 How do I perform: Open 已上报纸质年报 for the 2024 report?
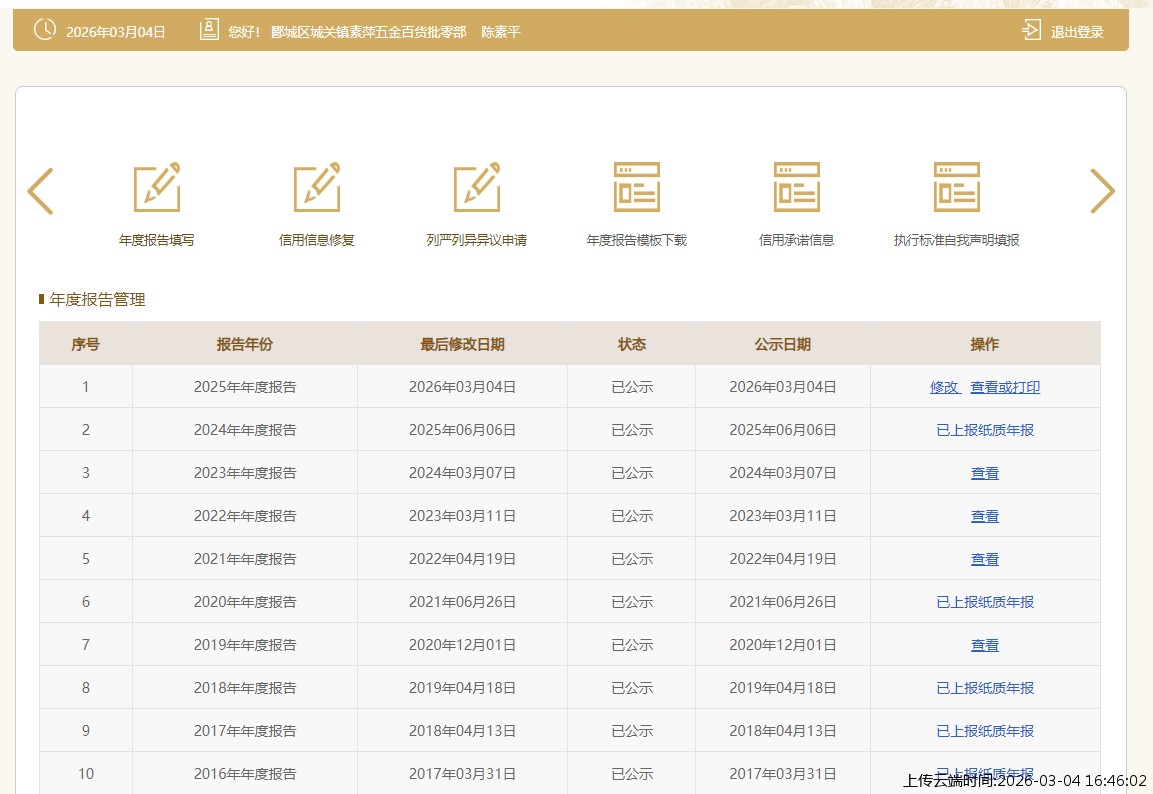(985, 430)
